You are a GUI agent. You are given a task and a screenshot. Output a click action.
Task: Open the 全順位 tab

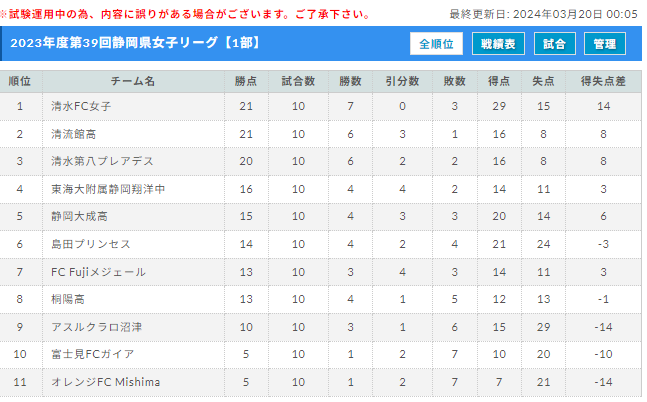(x=436, y=44)
